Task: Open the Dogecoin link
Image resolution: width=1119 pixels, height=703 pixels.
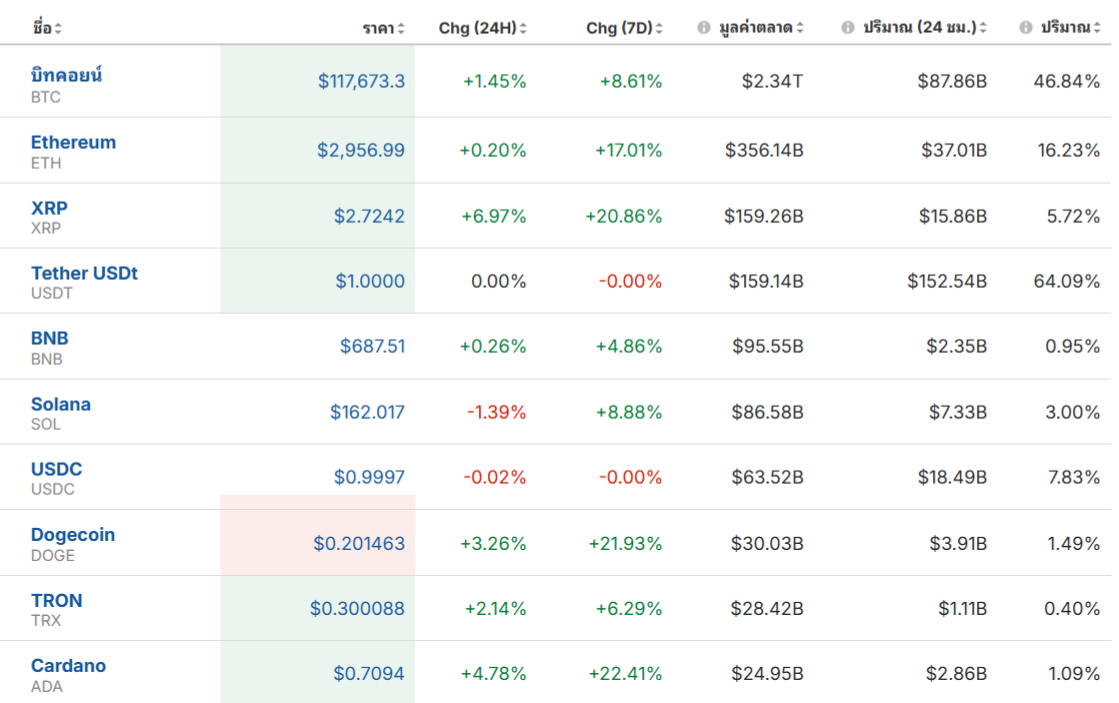Action: pyautogui.click(x=73, y=535)
